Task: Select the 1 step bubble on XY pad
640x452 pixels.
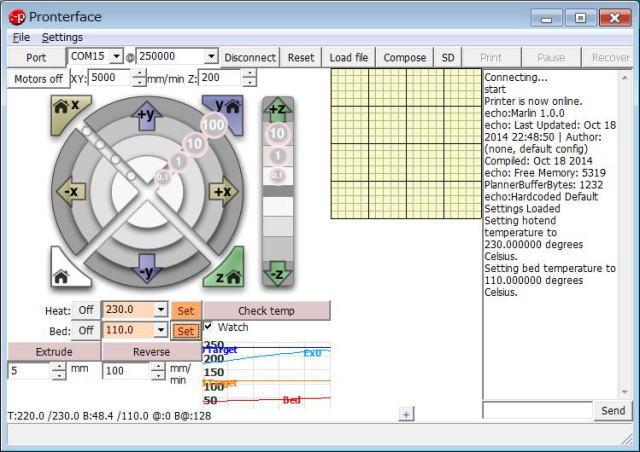Action: (x=178, y=162)
